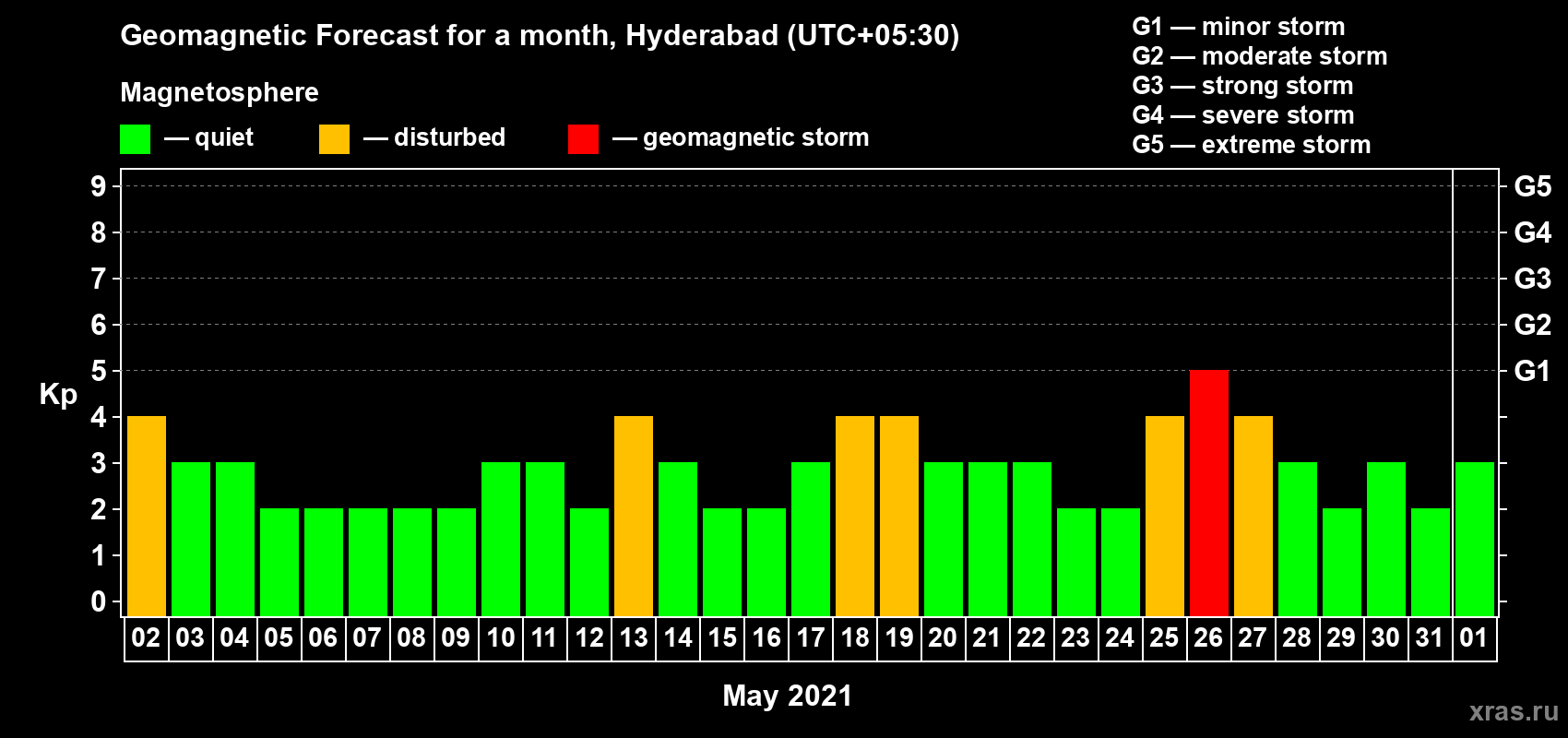This screenshot has width=1568, height=738.
Task: Click the May 2021 month label
Action: [788, 696]
